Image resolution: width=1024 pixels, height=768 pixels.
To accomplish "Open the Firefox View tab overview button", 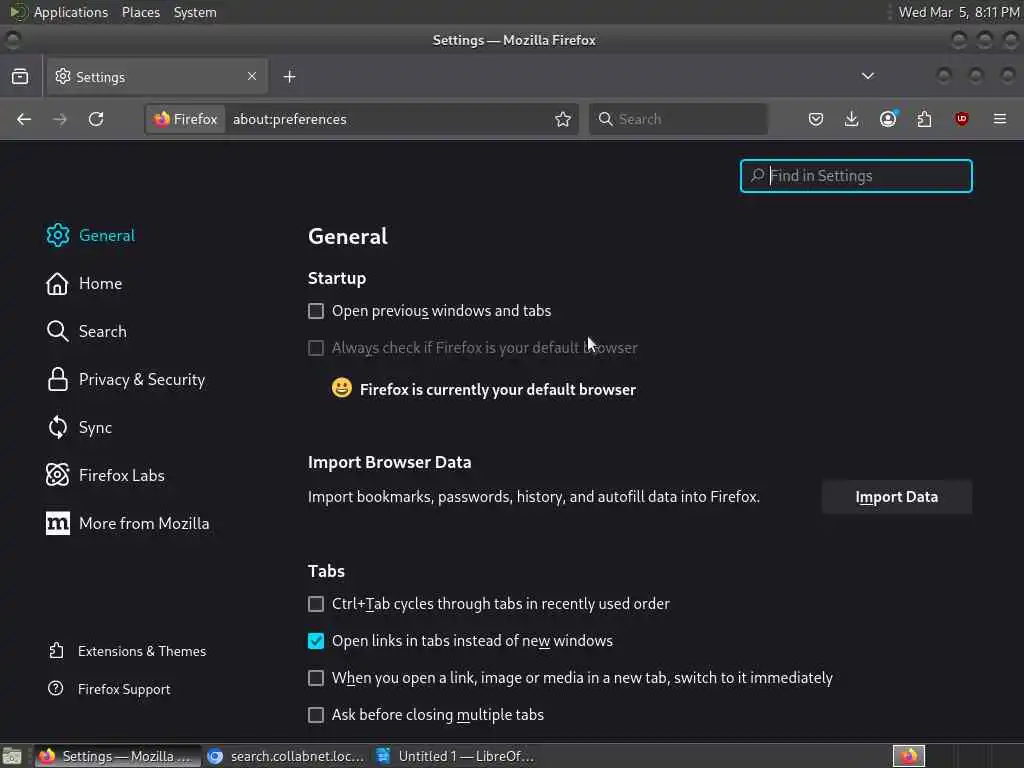I will (20, 77).
